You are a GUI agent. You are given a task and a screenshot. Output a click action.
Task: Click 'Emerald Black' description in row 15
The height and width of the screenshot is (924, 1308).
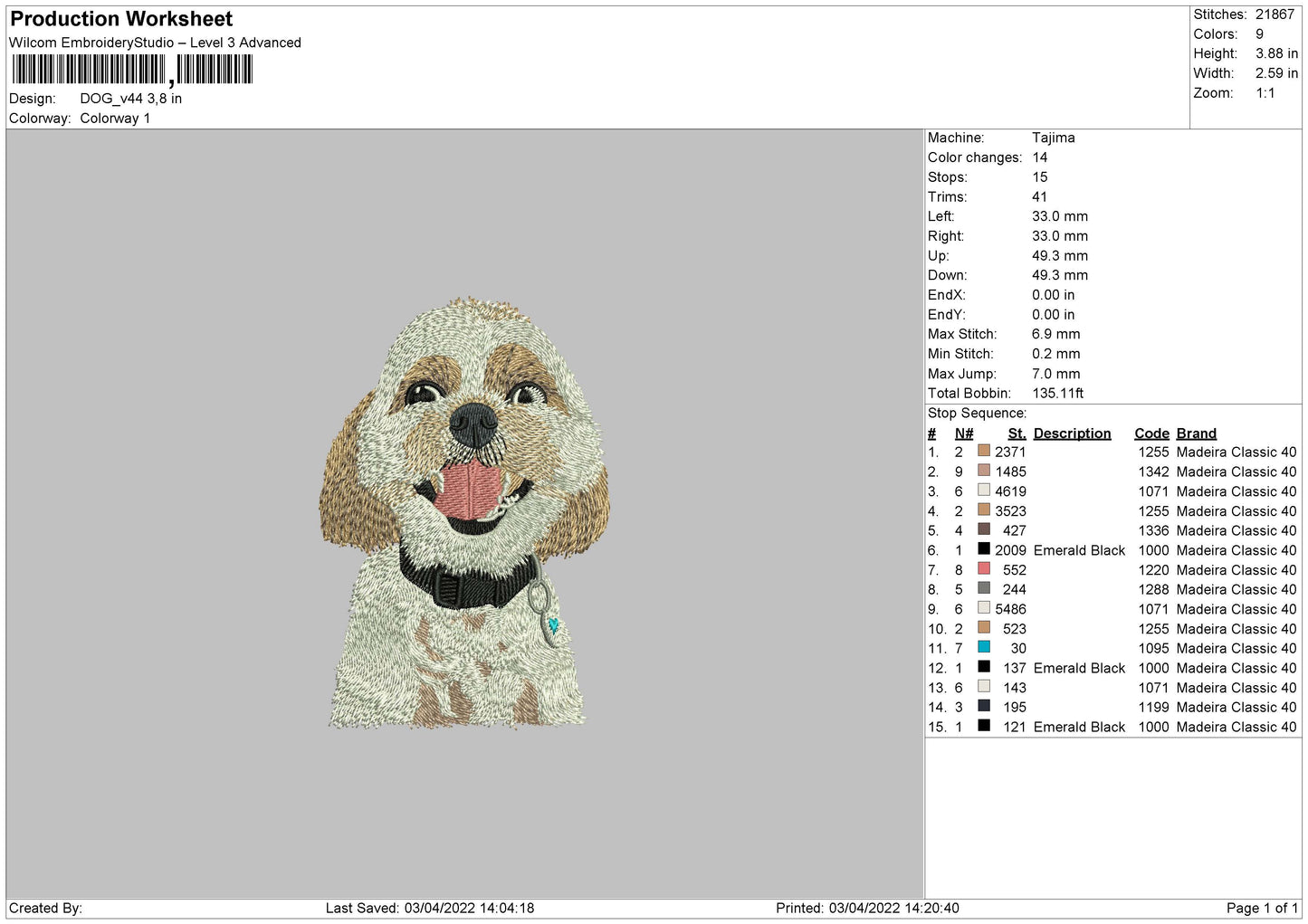(x=1079, y=727)
